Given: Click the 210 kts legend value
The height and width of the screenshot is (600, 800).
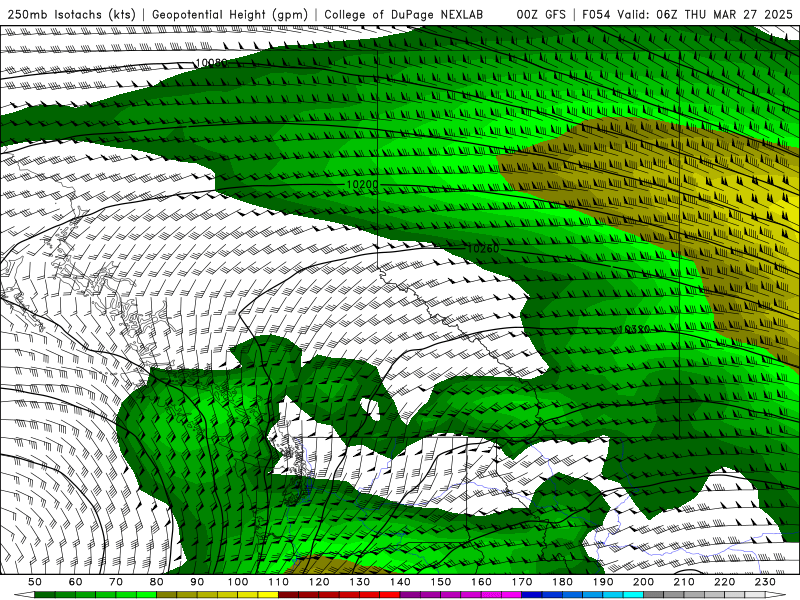Looking at the screenshot, I should pos(684,582).
